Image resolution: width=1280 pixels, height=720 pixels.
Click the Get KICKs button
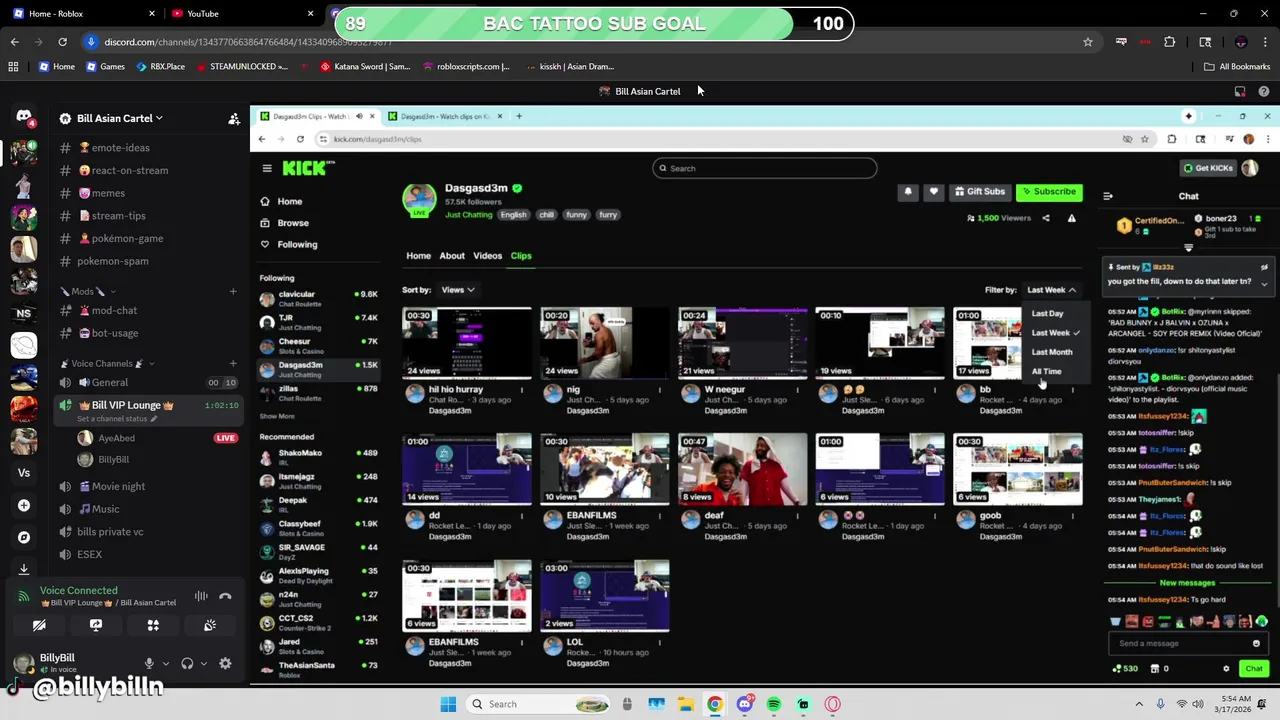(x=1208, y=168)
